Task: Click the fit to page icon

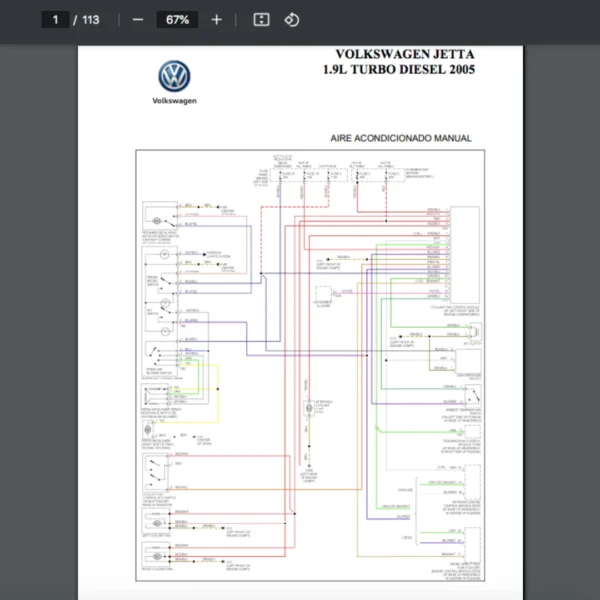Action: [261, 20]
